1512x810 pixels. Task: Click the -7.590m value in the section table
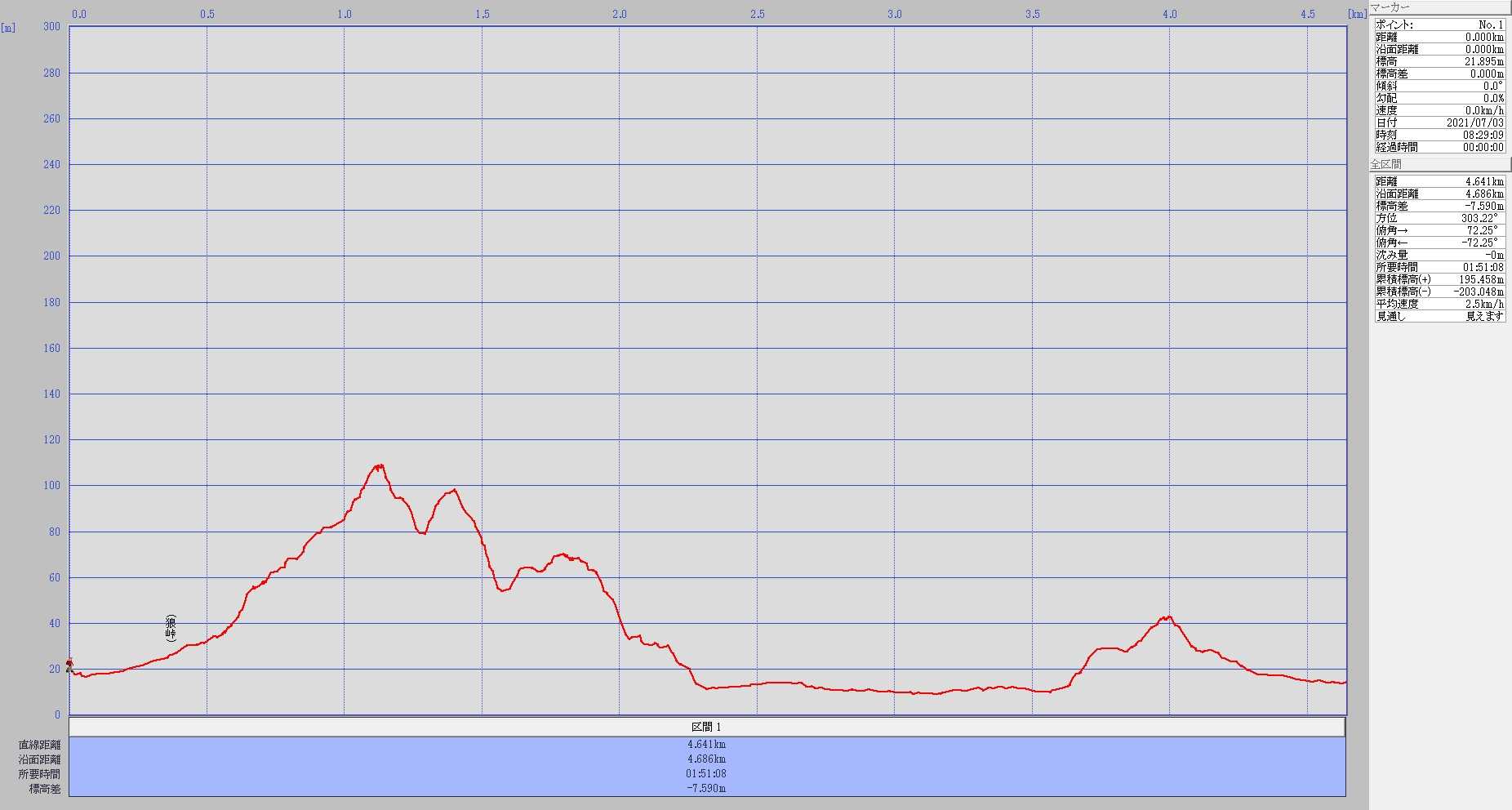coord(707,789)
